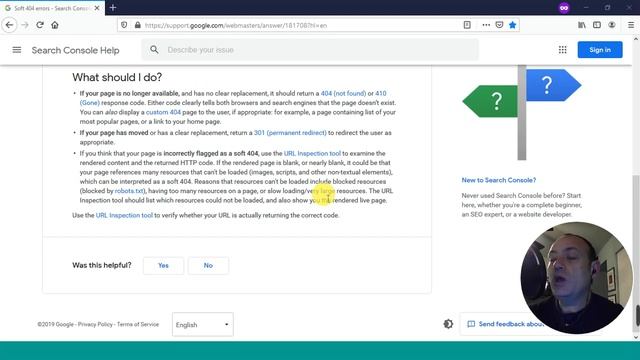Click the tracking protection shield icon
The height and width of the screenshot is (360, 640).
124,25
